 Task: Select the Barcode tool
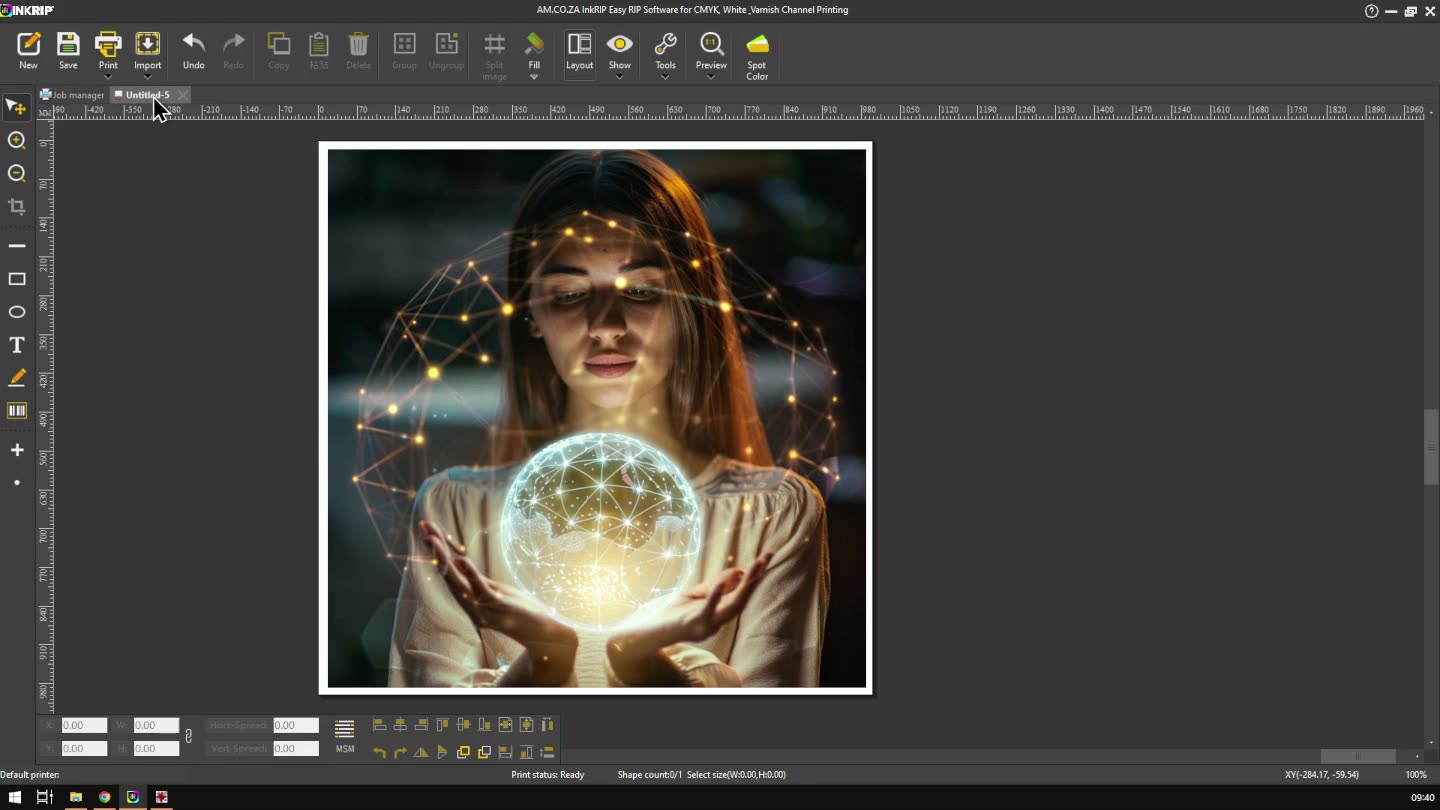(x=17, y=411)
